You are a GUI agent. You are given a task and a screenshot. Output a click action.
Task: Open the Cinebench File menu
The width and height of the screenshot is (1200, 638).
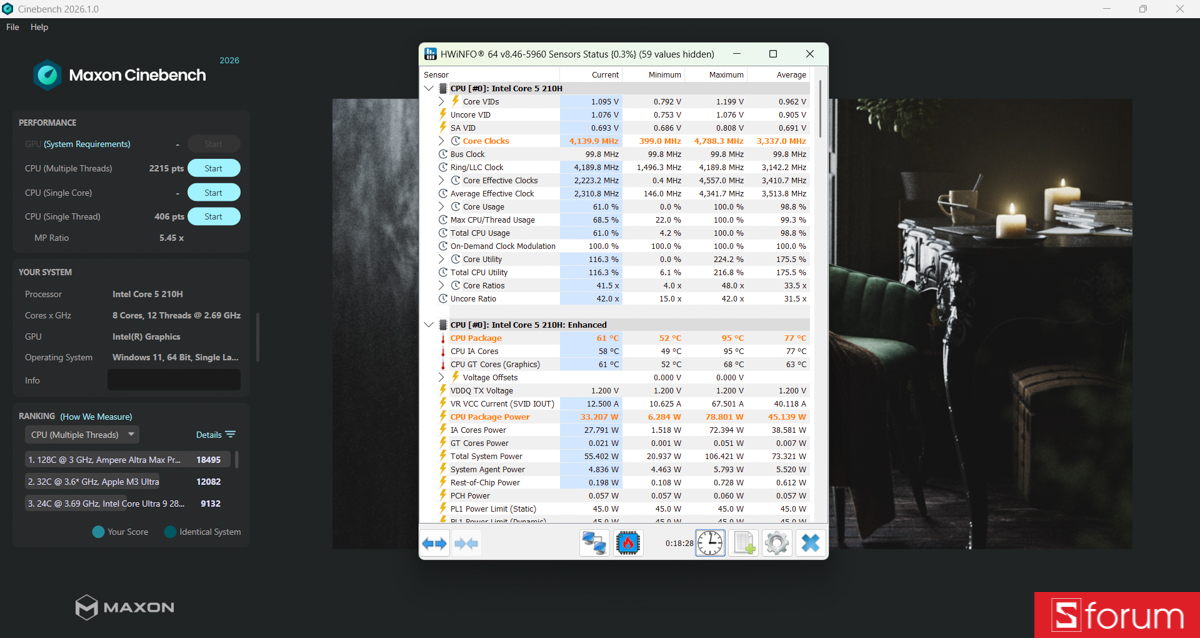(12, 27)
